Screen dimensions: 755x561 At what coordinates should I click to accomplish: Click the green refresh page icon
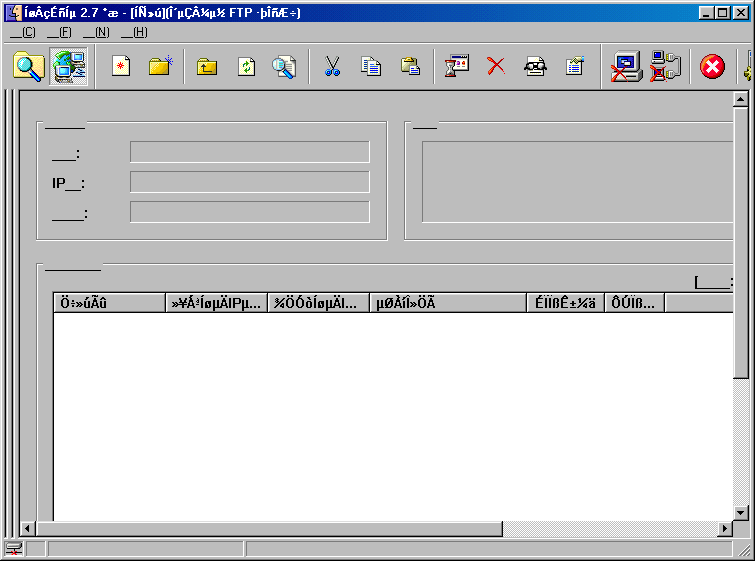[x=246, y=67]
